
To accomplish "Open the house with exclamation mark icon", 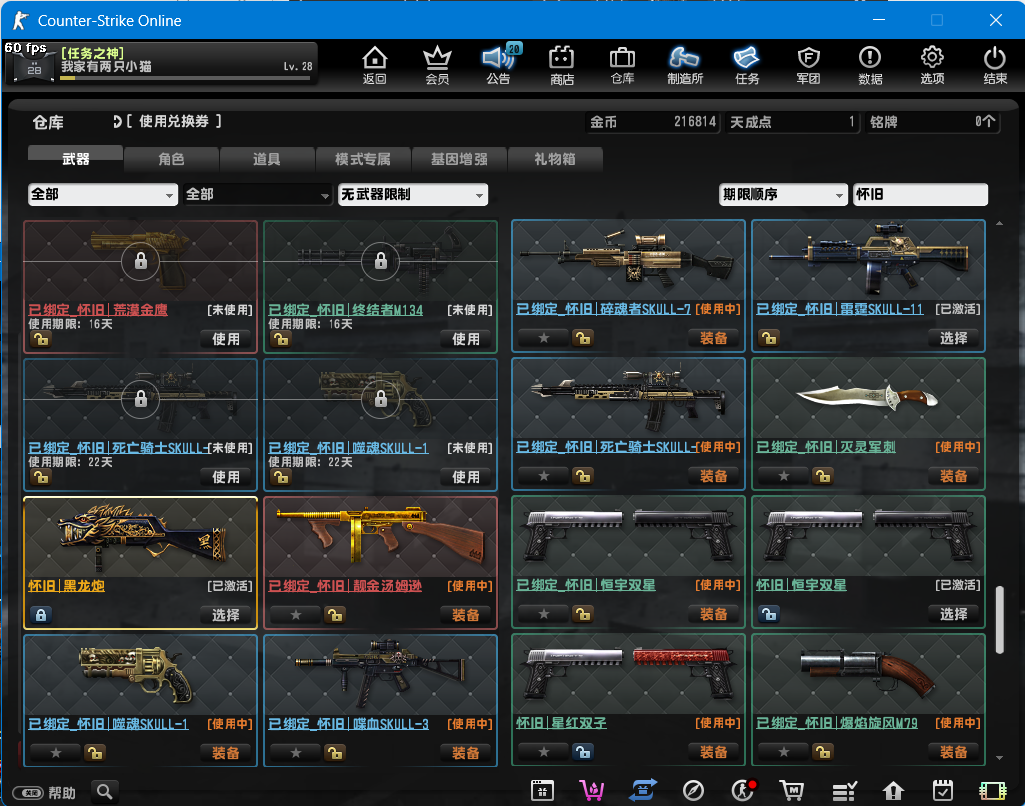I will pyautogui.click(x=893, y=790).
